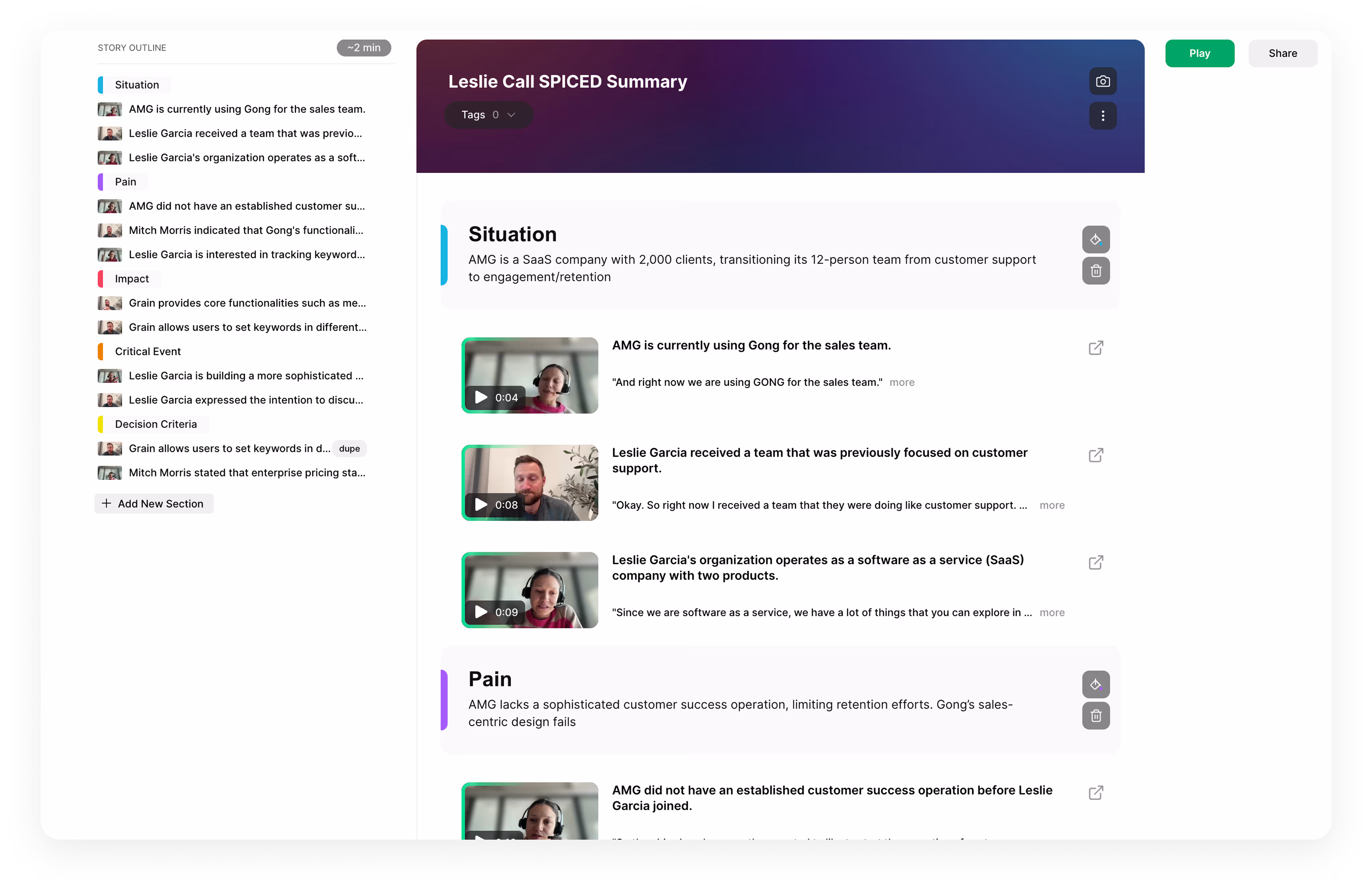Click Situation summary text about AMG SaaS company

[x=752, y=267]
